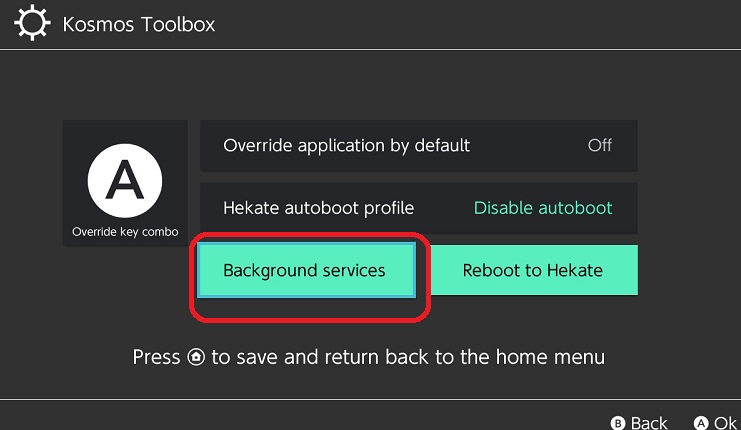
Task: Open Background services
Action: [304, 270]
